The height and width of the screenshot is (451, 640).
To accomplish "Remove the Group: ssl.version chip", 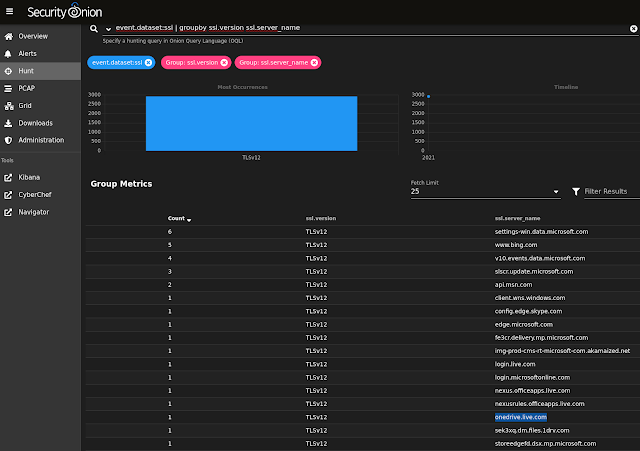I will click(224, 62).
